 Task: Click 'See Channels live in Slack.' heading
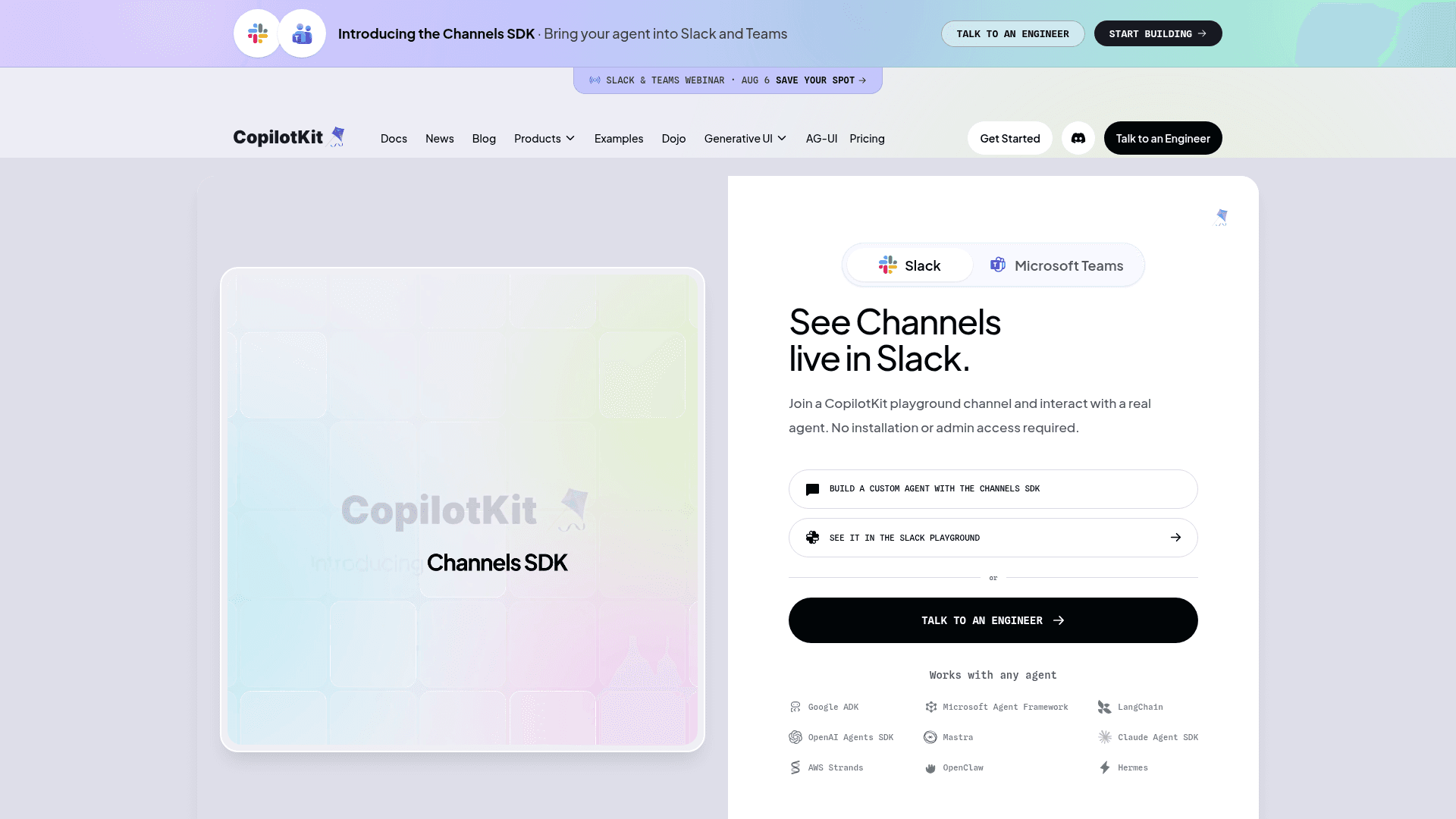(895, 340)
